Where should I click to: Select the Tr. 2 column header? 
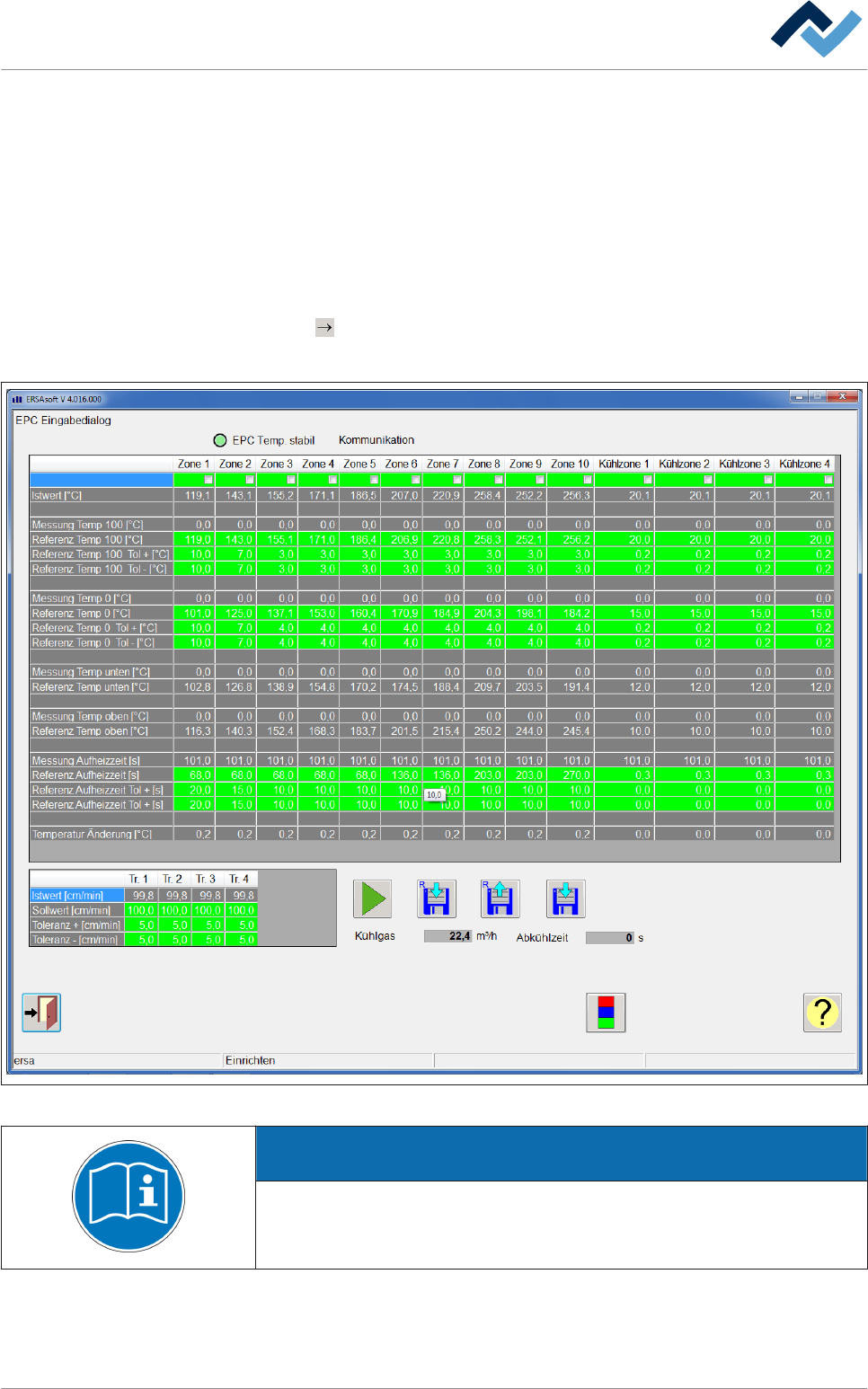pos(173,879)
